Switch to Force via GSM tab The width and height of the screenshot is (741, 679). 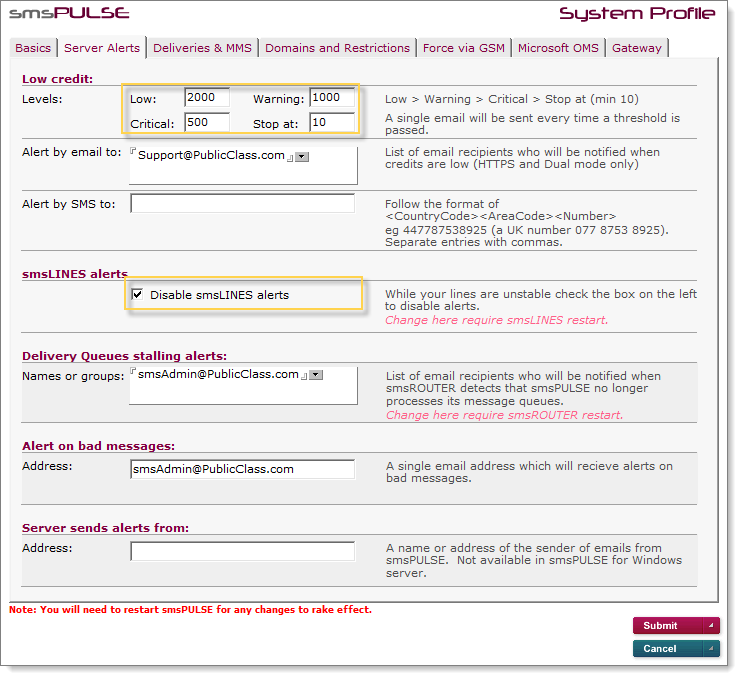pyautogui.click(x=464, y=48)
